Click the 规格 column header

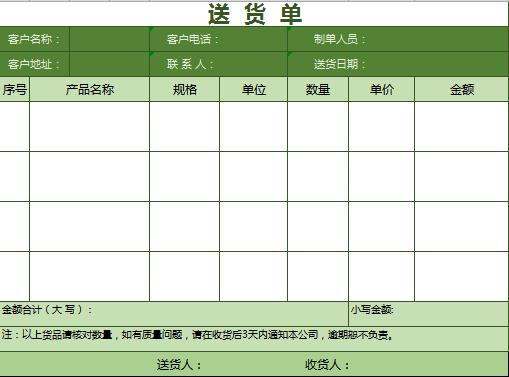[185, 89]
